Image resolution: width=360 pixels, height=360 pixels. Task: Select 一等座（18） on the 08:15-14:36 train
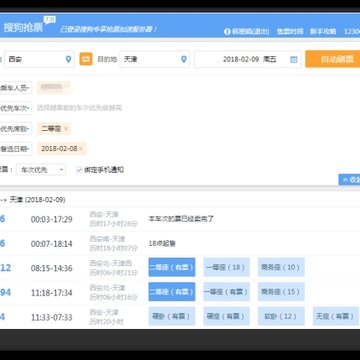tap(226, 267)
